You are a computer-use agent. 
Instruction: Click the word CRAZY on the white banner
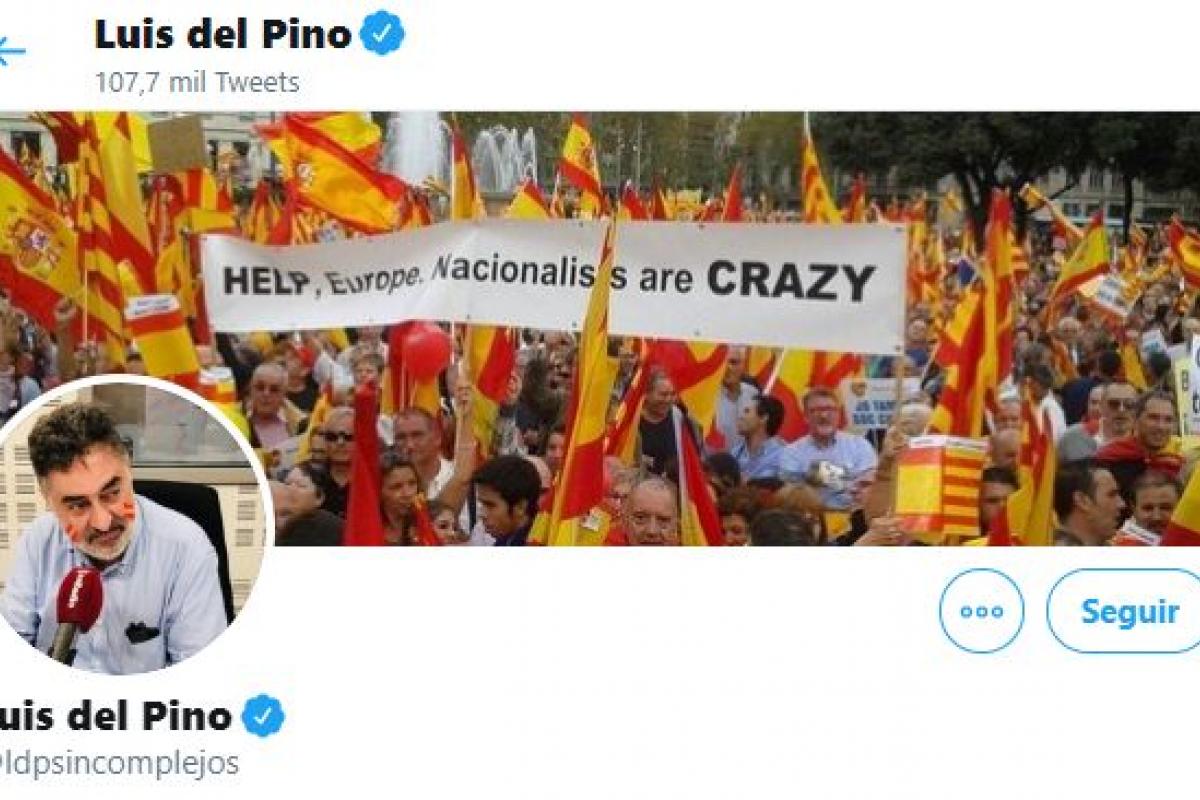tap(791, 282)
